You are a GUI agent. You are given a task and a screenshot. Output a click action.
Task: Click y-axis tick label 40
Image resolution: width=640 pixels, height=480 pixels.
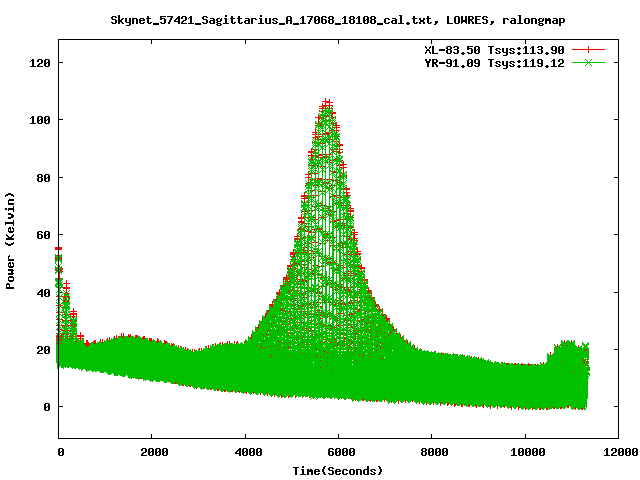[x=43, y=293]
